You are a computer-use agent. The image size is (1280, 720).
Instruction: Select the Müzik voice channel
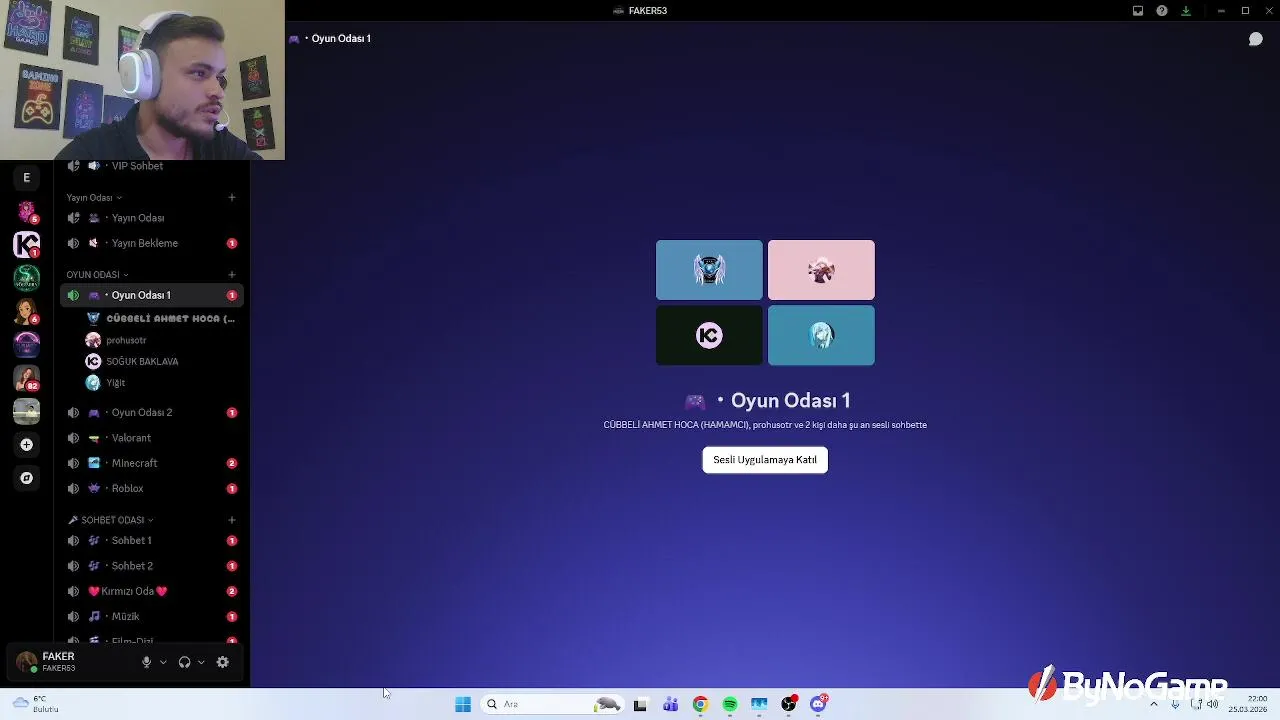[x=150, y=616]
